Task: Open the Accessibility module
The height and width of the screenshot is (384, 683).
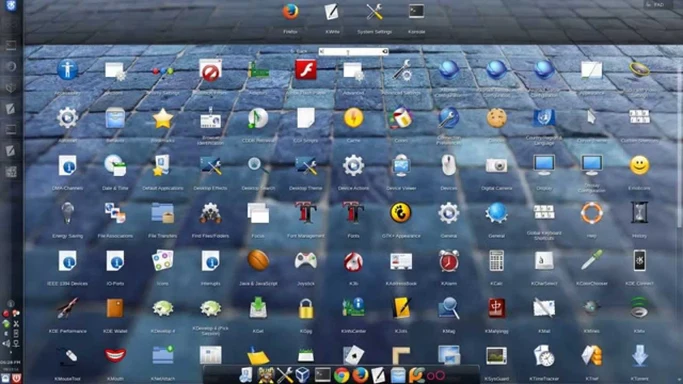Action: (x=68, y=70)
